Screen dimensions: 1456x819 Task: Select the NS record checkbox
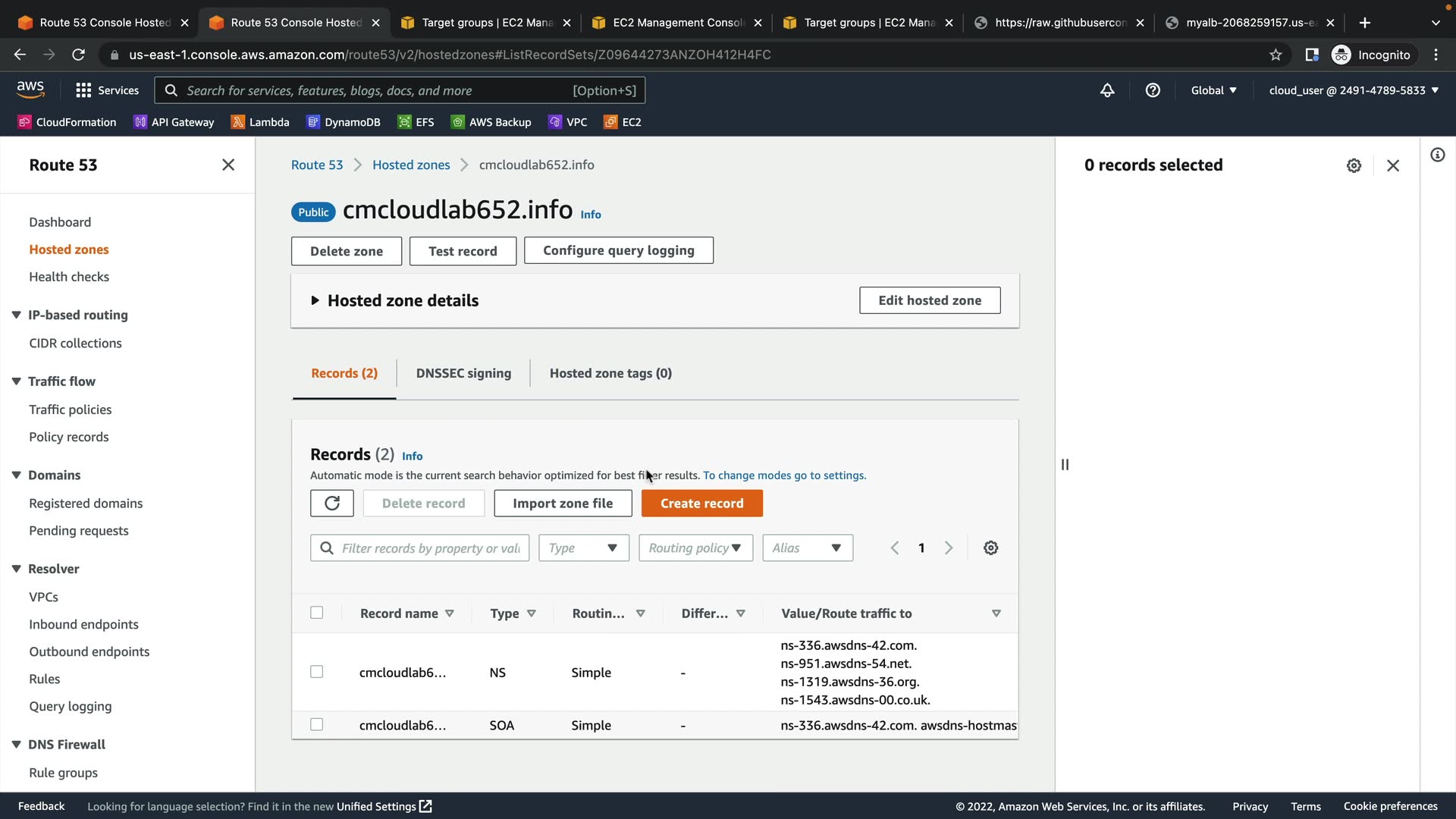[x=317, y=672]
